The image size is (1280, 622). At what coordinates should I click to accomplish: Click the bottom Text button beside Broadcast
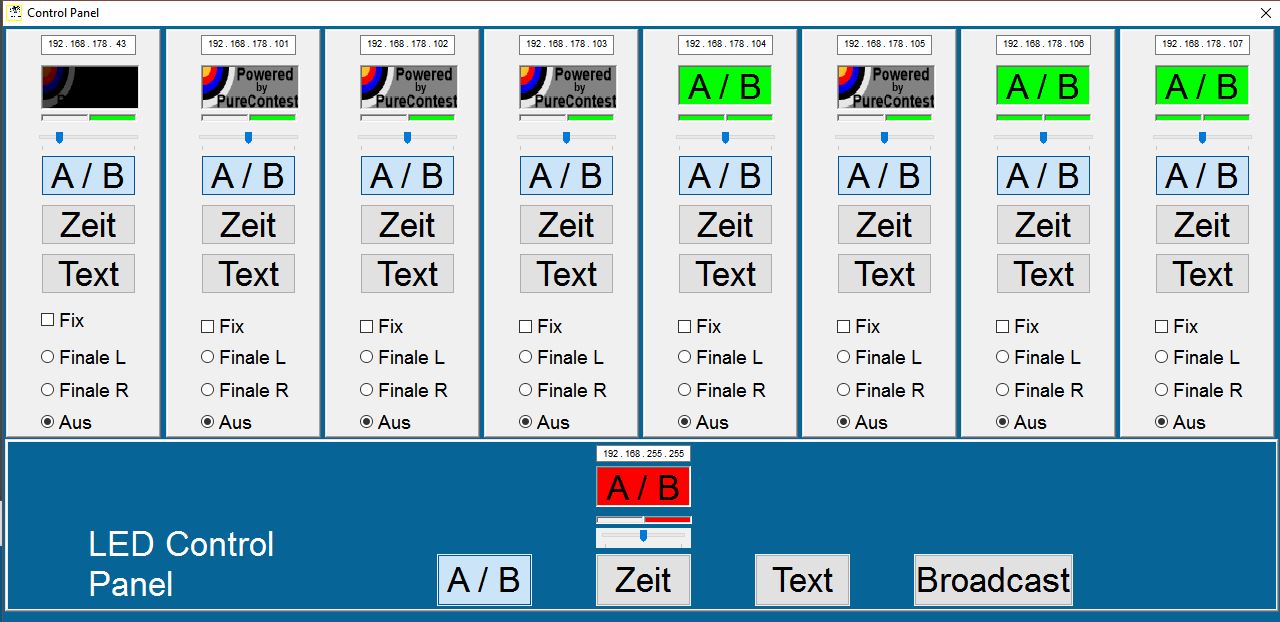point(802,580)
